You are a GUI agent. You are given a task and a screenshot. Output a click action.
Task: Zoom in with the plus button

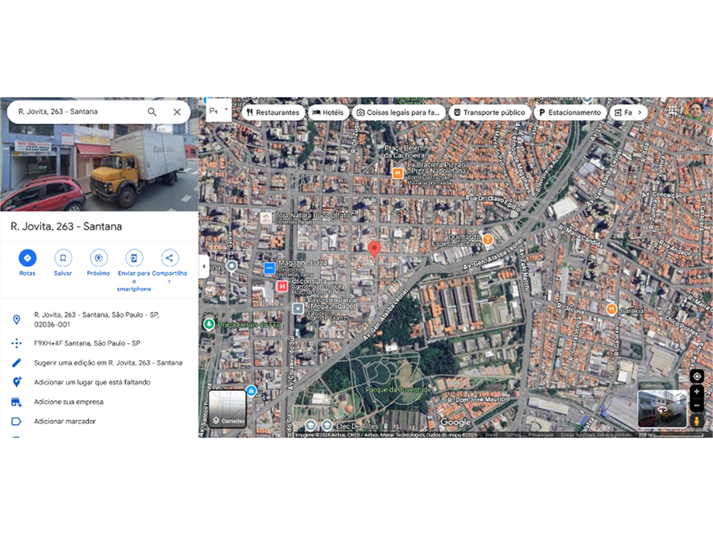point(696,392)
